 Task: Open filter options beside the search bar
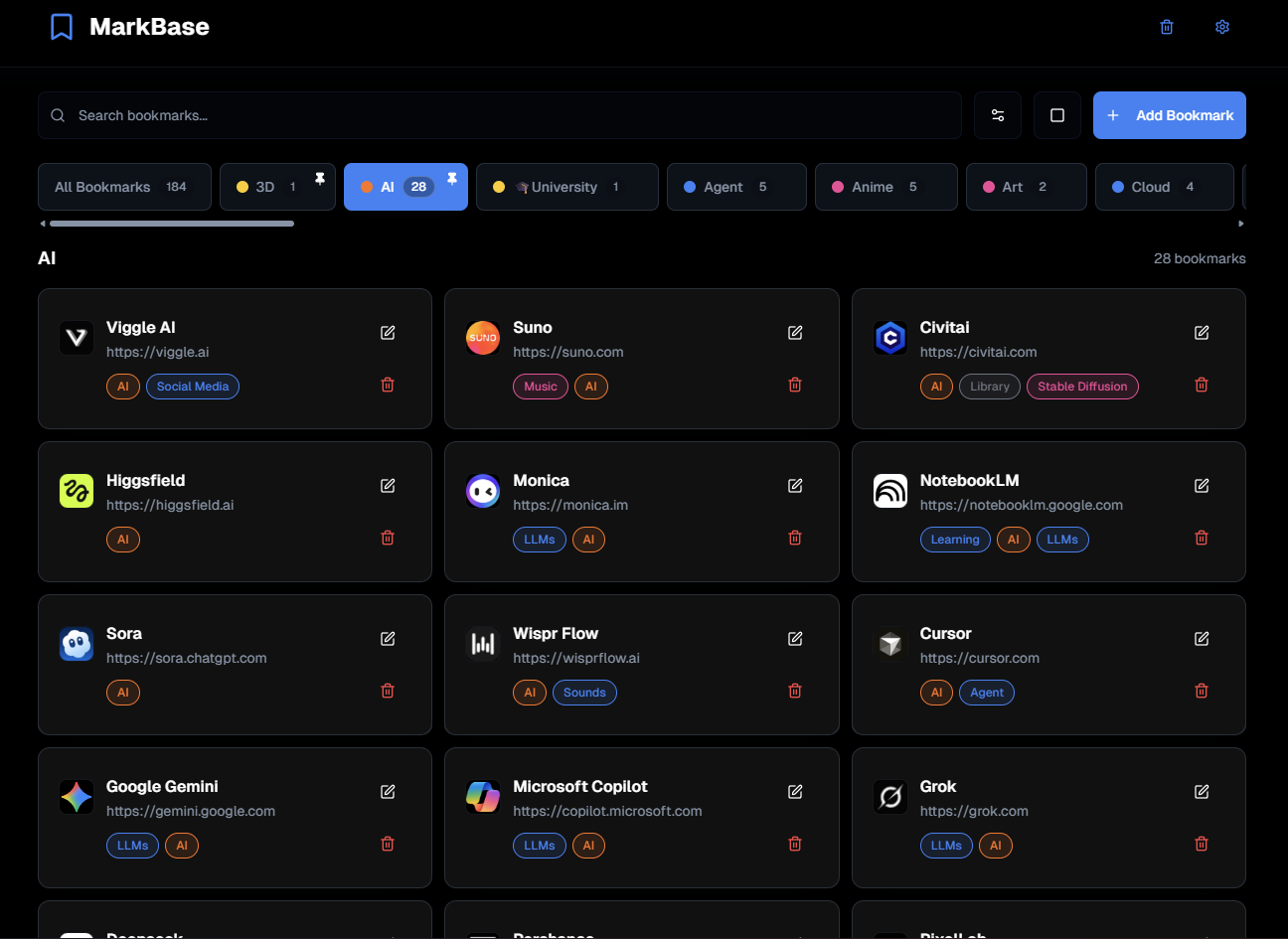click(x=997, y=114)
